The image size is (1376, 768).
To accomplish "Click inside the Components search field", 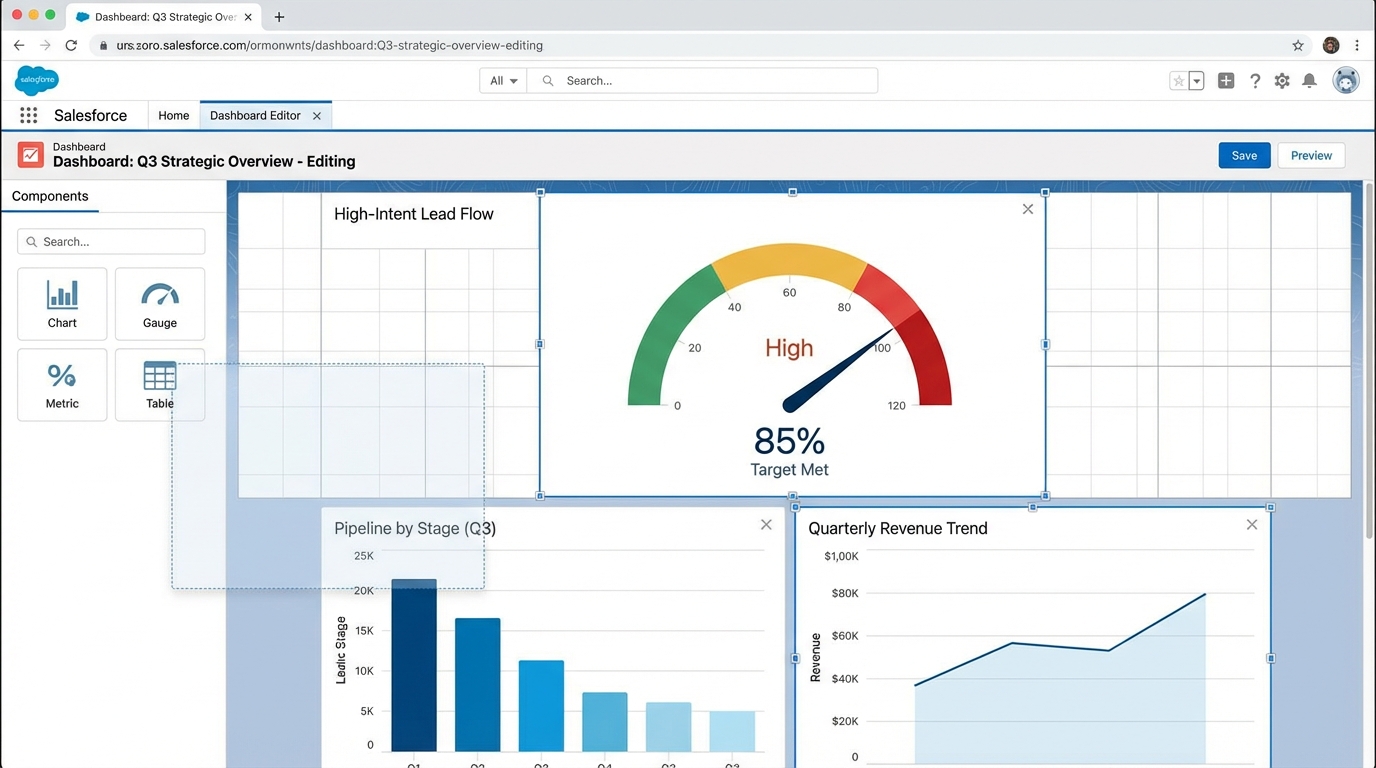I will point(110,241).
